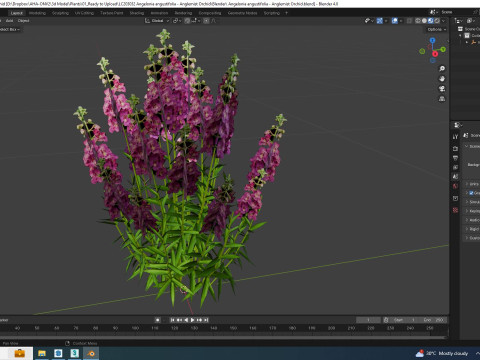Play the animation forward
This screenshot has width=480, height=360.
coord(192,320)
